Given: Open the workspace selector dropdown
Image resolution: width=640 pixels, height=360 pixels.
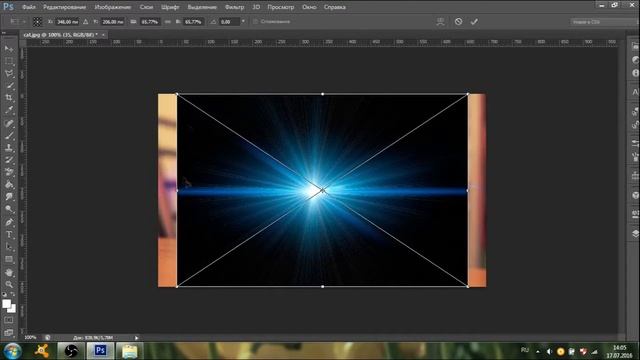Looking at the screenshot, I should [605, 22].
